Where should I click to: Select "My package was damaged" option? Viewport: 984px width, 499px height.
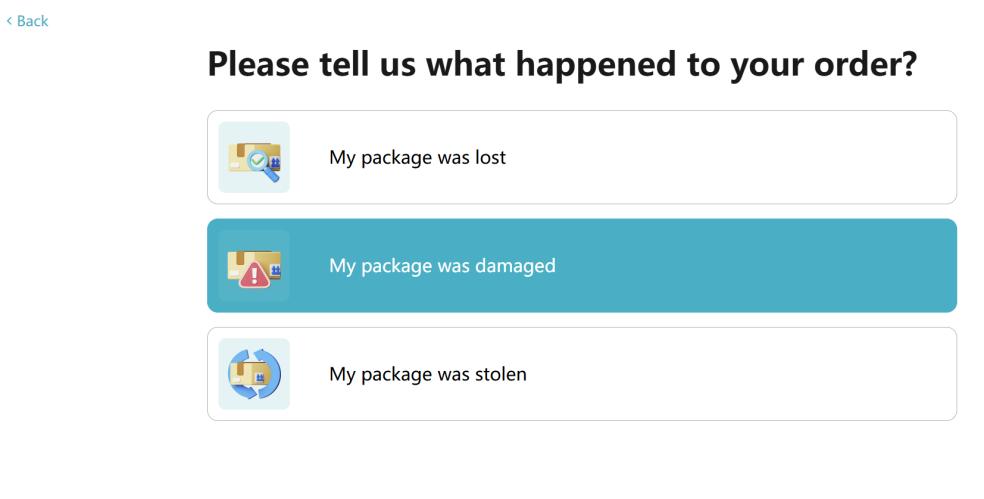coord(582,266)
